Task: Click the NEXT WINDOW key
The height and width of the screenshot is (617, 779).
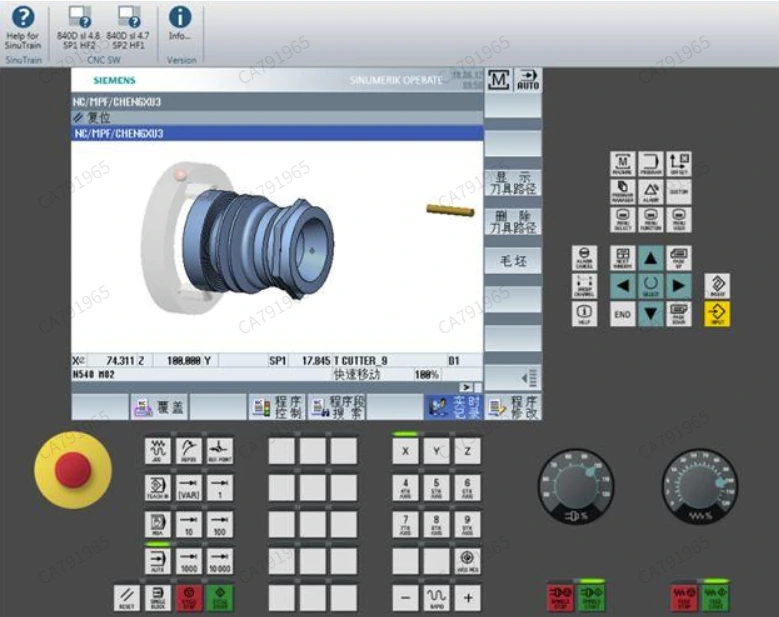Action: [x=623, y=258]
